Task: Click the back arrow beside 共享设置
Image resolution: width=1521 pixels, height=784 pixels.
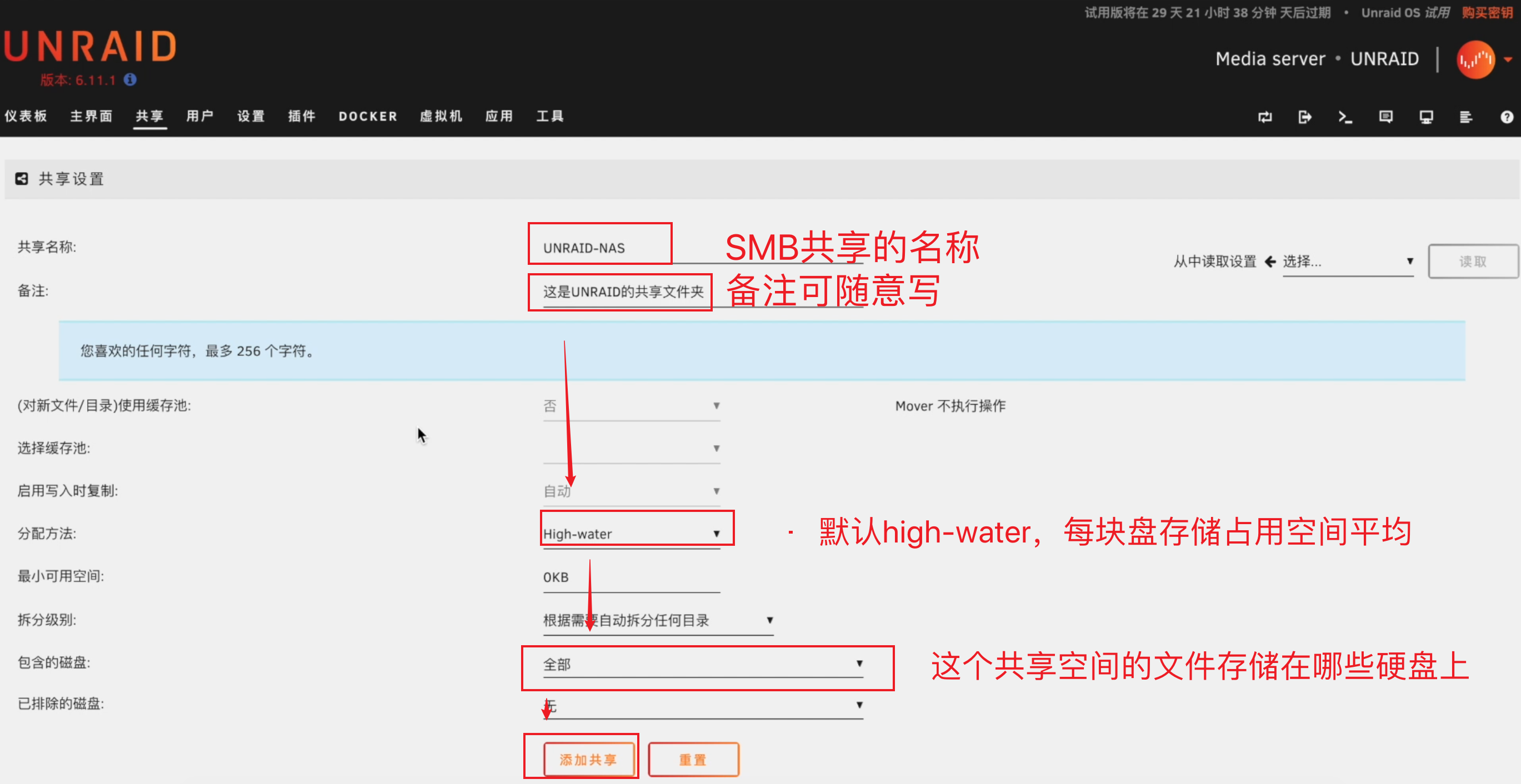Action: [x=22, y=178]
